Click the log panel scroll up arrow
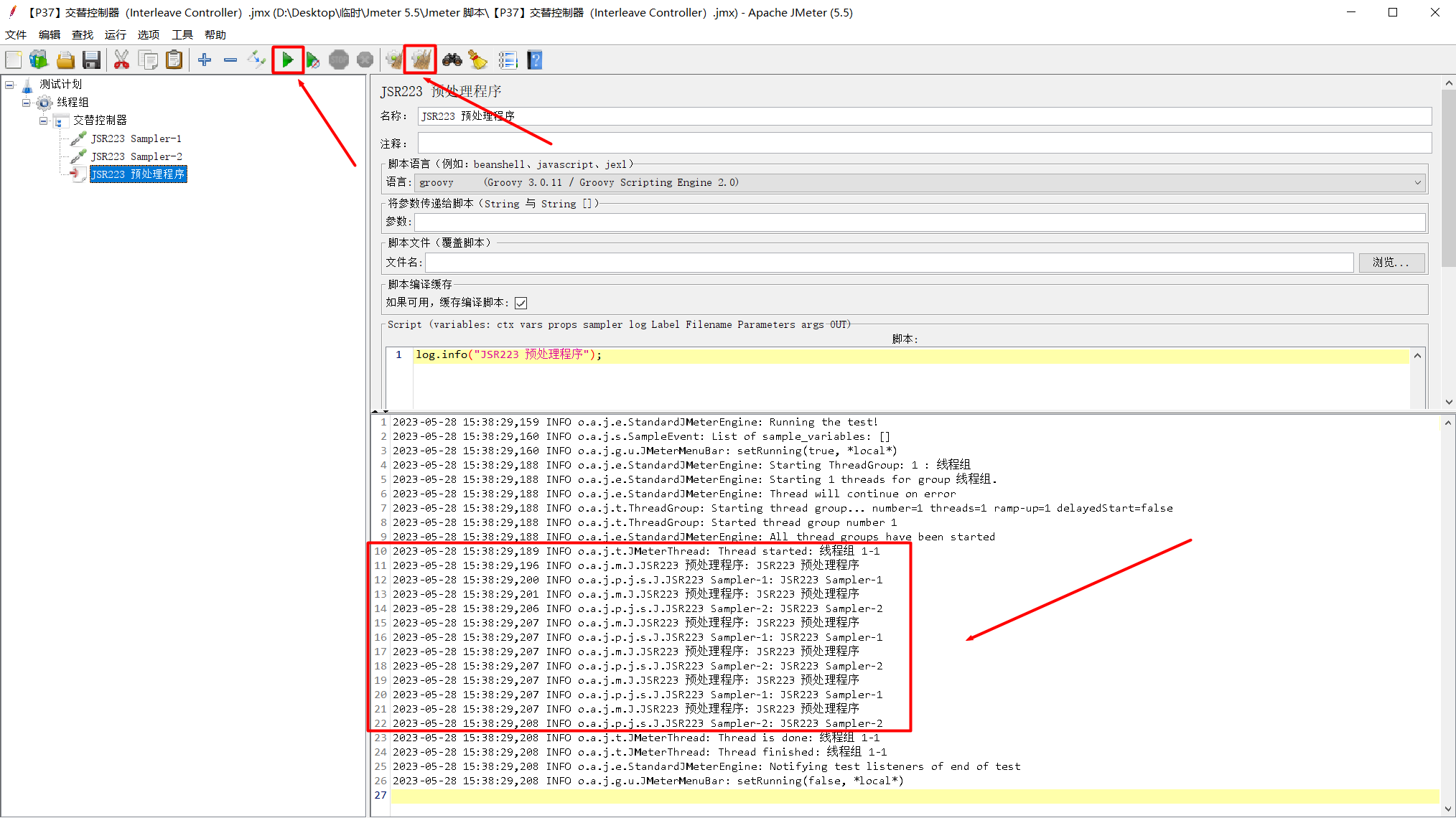The width and height of the screenshot is (1456, 818). click(x=1447, y=423)
